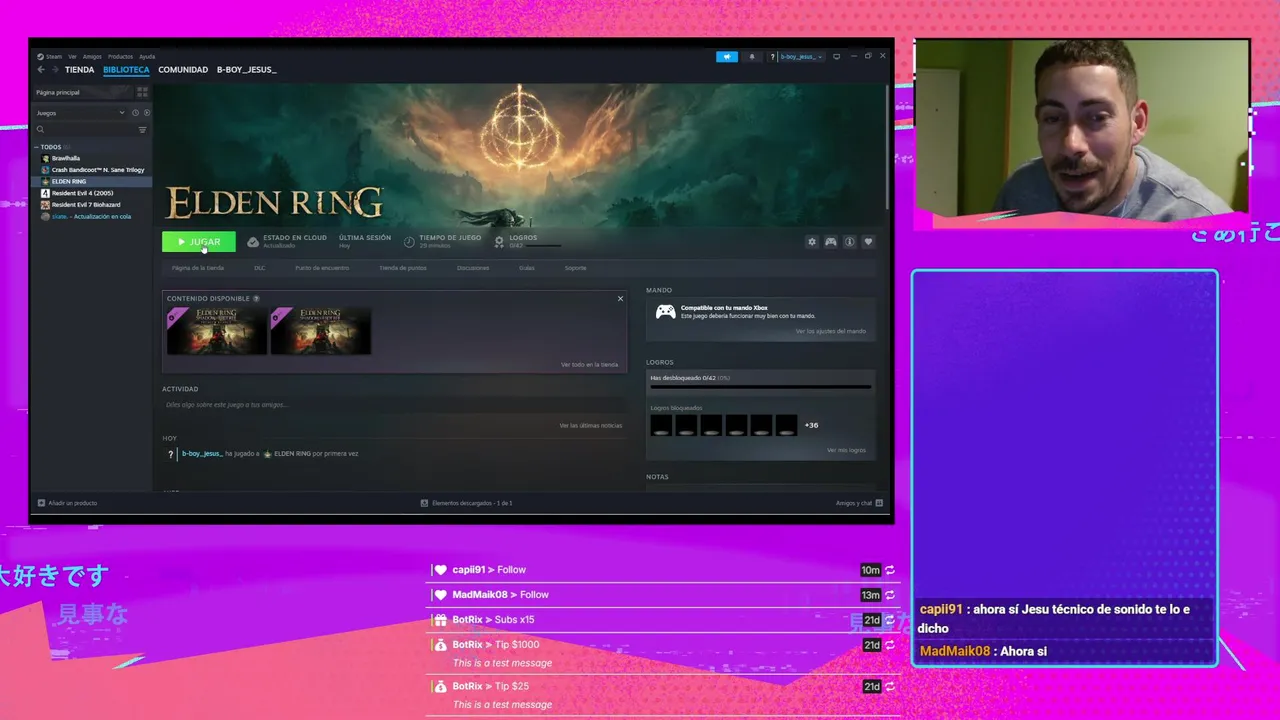Open the Amigos menu
The image size is (1280, 720).
(92, 56)
